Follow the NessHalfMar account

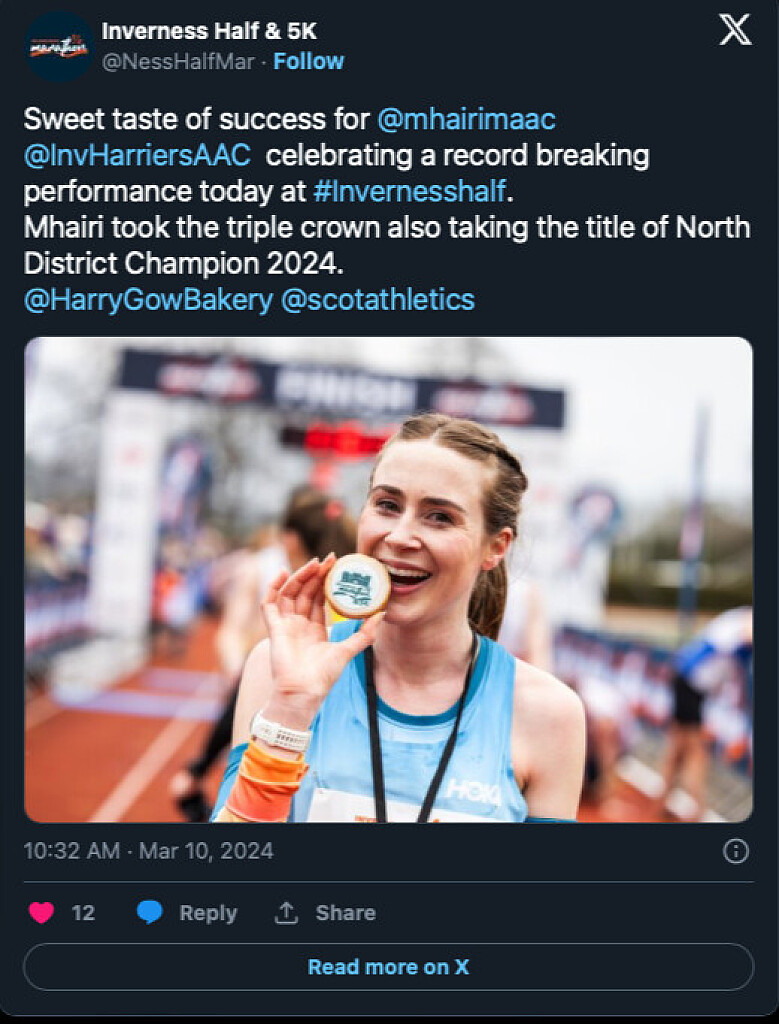click(309, 62)
